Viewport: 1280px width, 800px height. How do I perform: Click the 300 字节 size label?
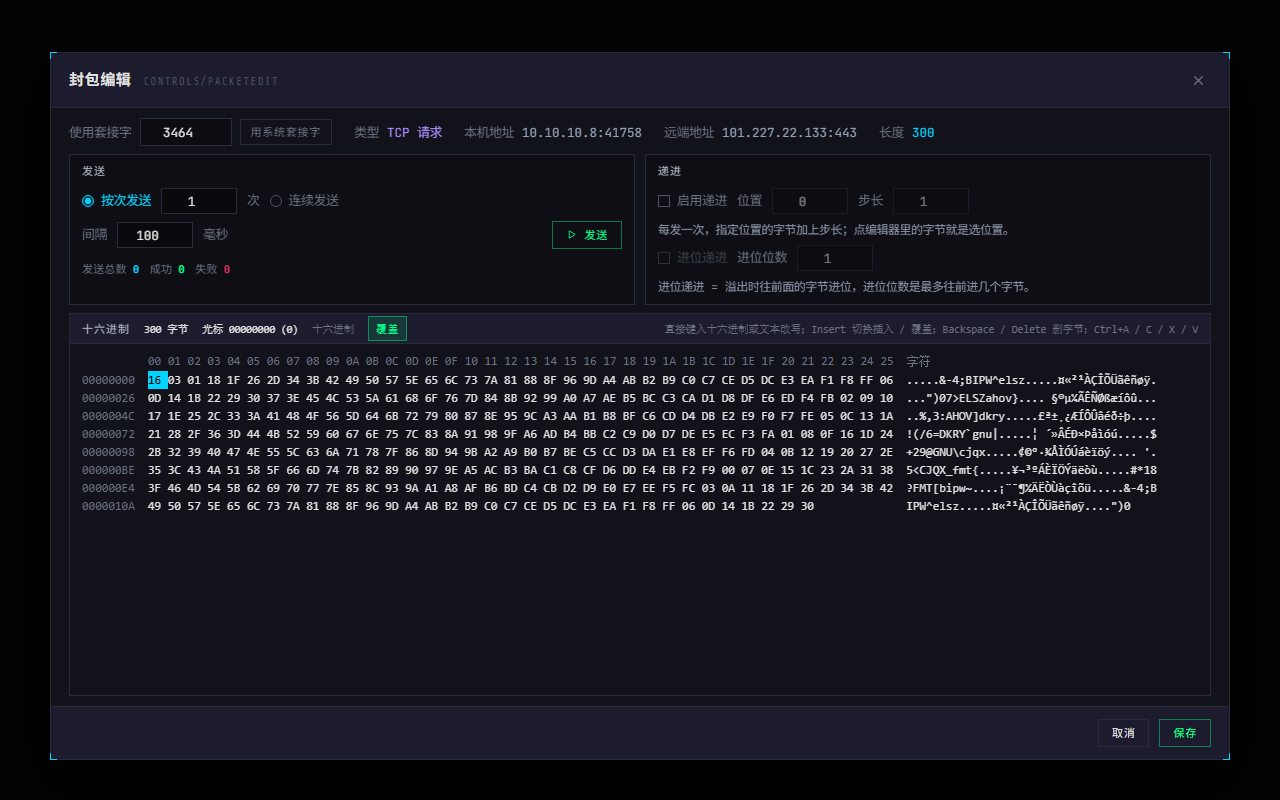[166, 329]
